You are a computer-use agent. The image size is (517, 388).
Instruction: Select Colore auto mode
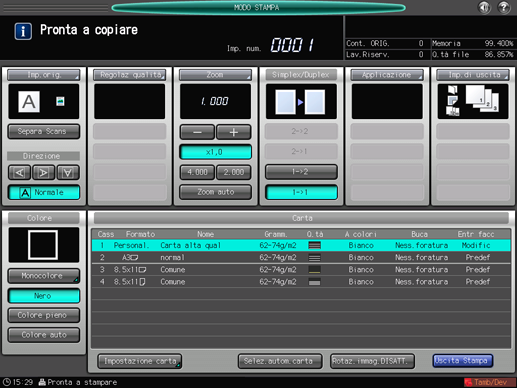[44, 335]
